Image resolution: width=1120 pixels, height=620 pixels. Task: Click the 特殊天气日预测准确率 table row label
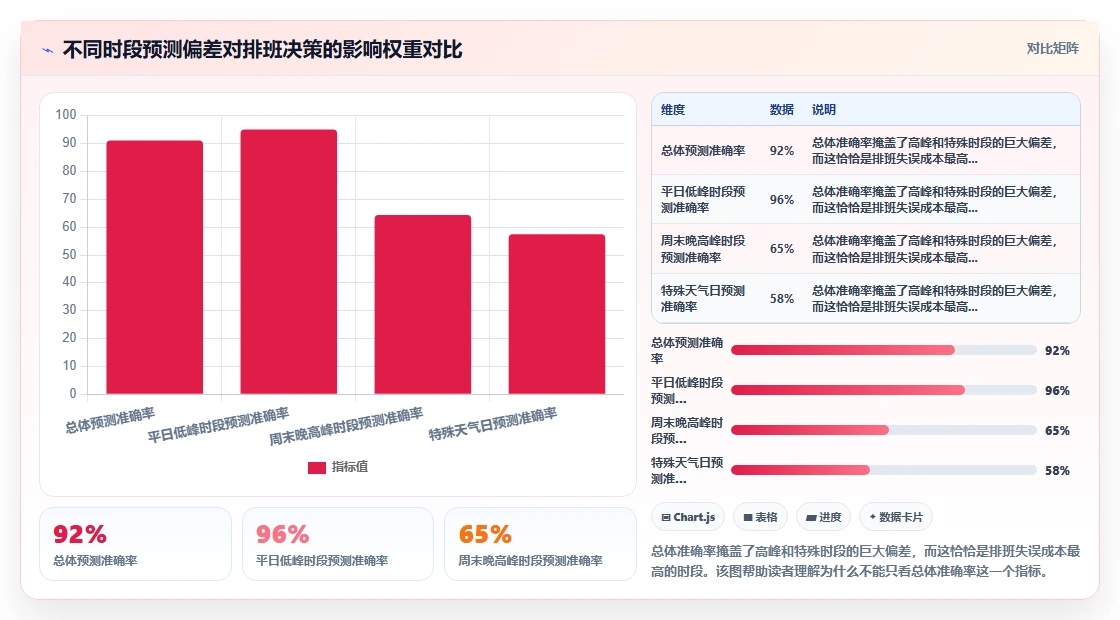pos(703,299)
